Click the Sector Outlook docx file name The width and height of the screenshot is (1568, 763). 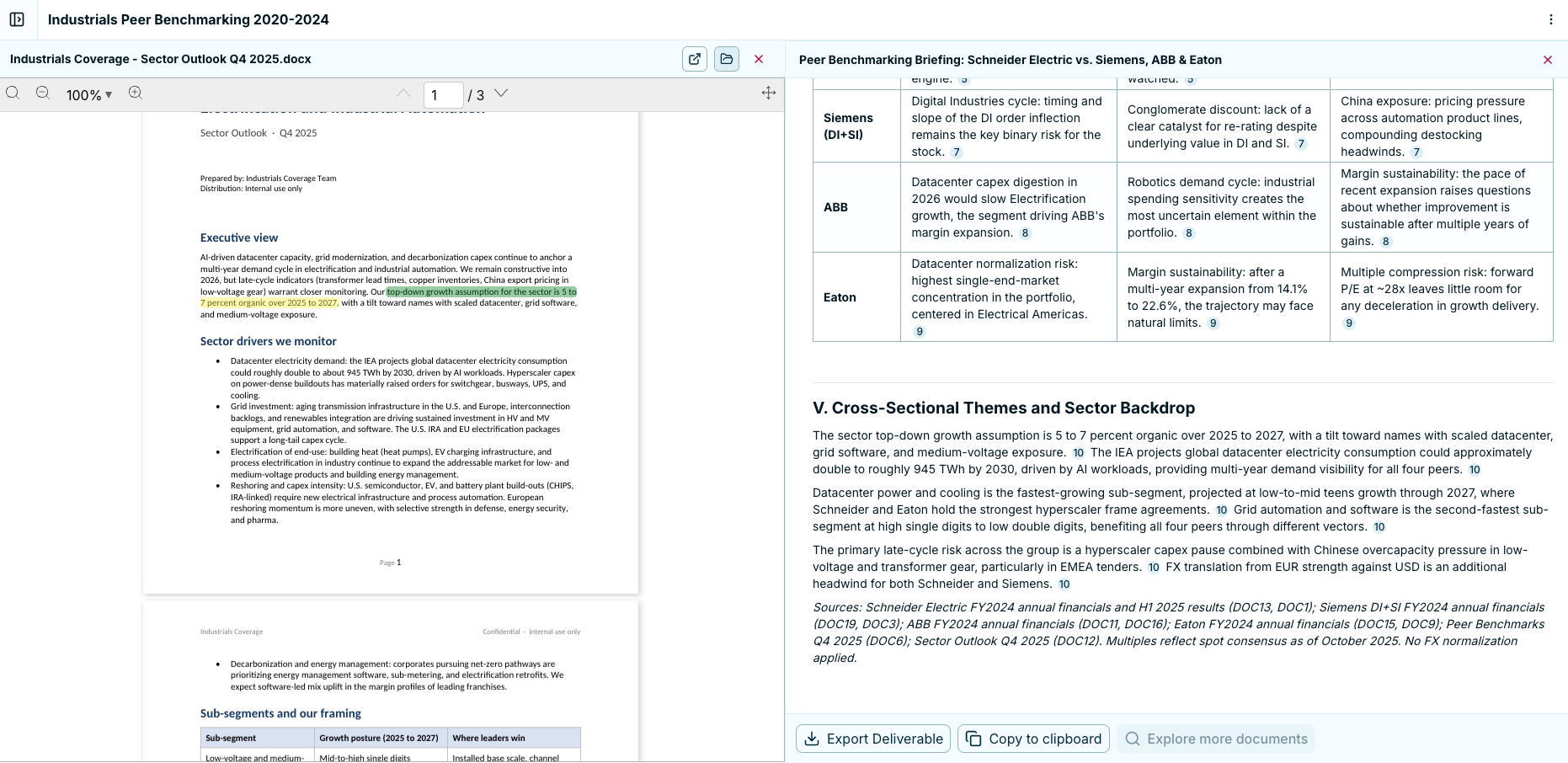[x=161, y=59]
